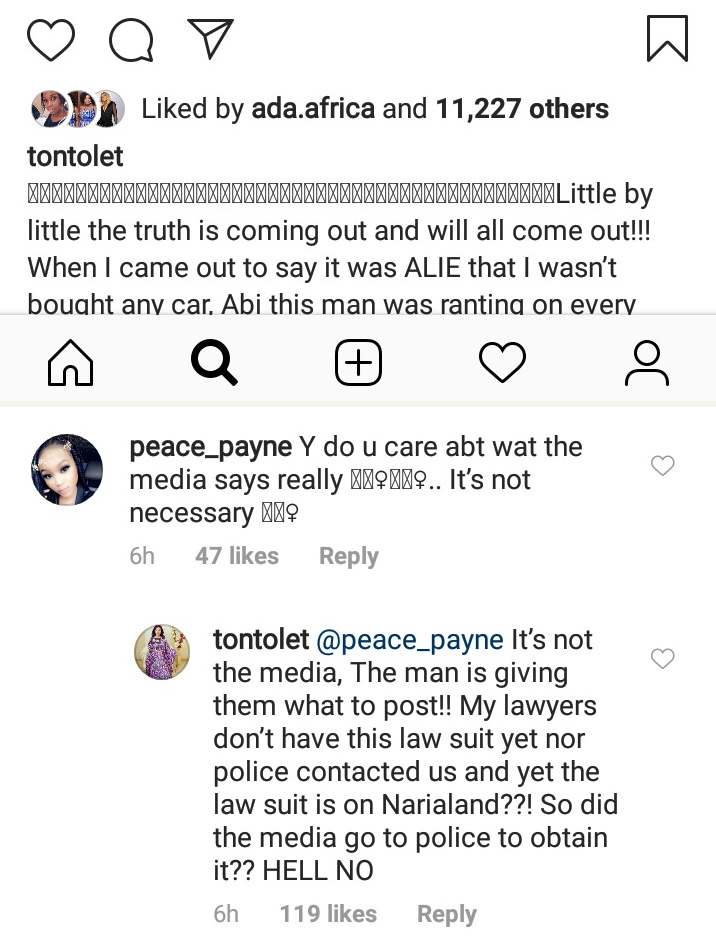Share the post via paper plane icon
This screenshot has width=716, height=946.
tap(210, 39)
